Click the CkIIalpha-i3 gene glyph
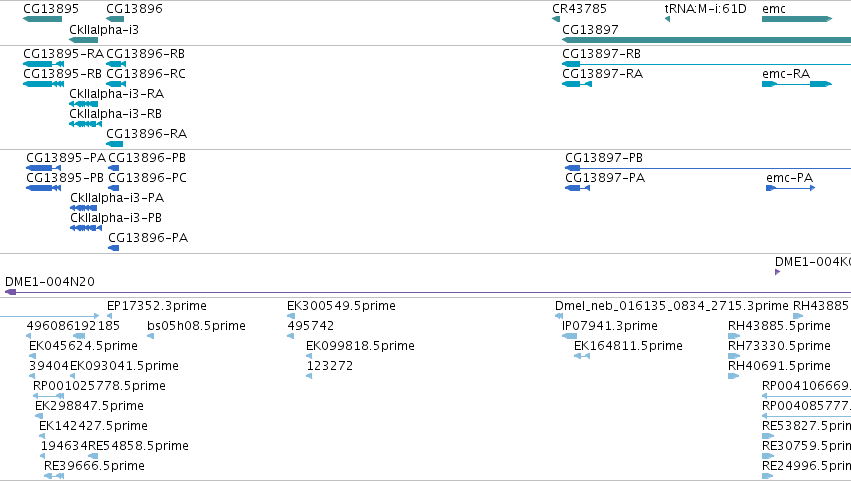The image size is (851, 481). (84, 40)
